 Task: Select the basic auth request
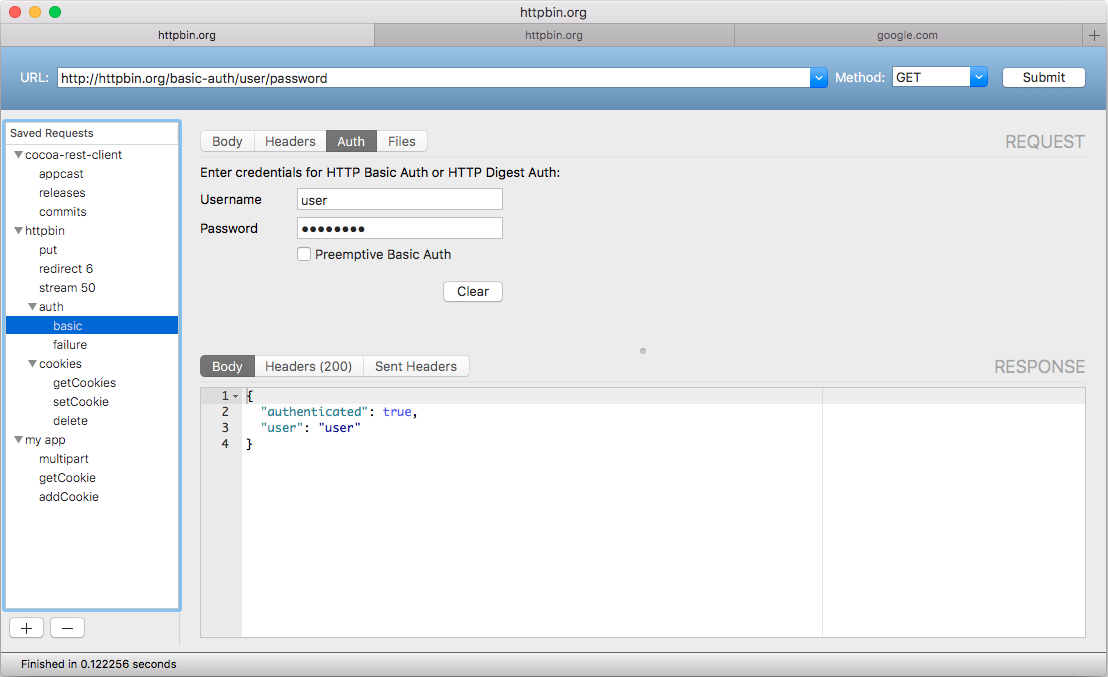coord(92,326)
